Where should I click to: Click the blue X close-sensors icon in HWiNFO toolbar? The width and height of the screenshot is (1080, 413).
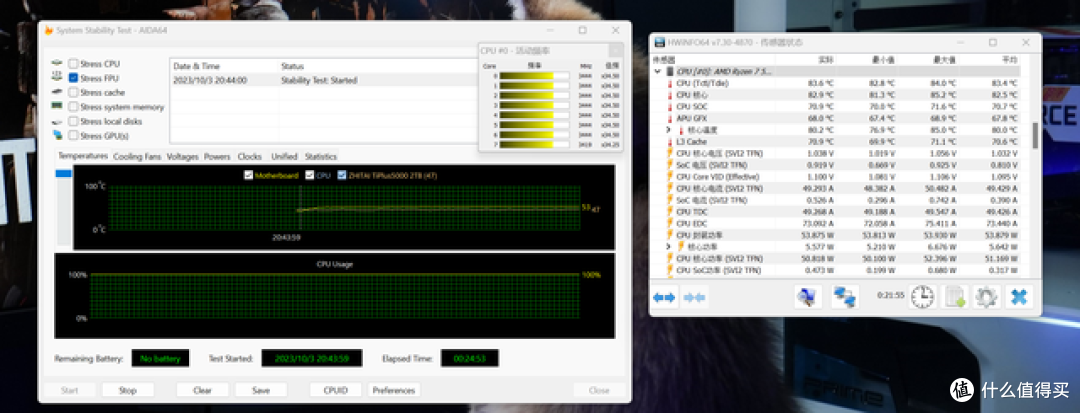1019,297
